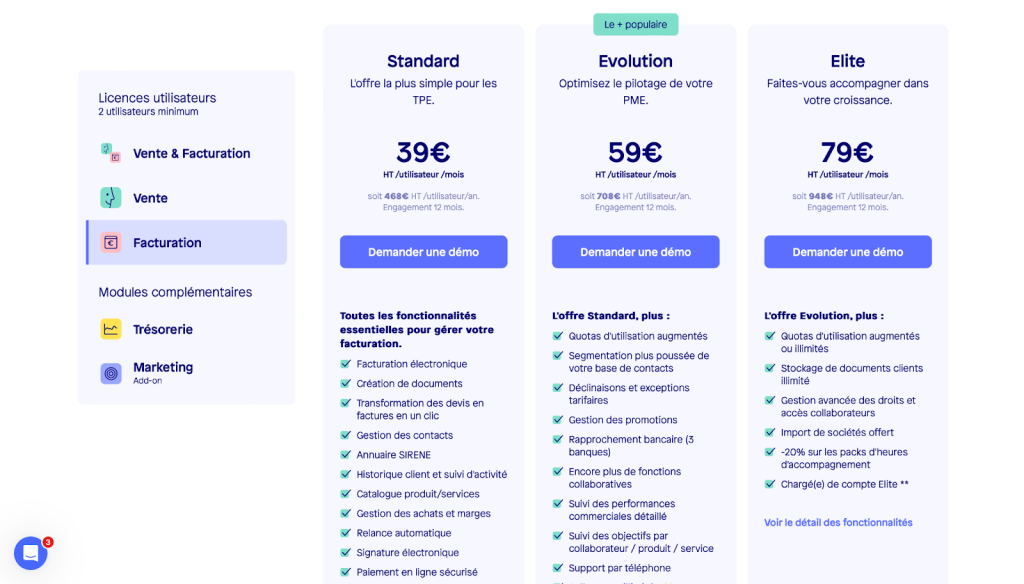This screenshot has width=1024, height=584.
Task: Click the 59€ Evolution price
Action: point(635,152)
